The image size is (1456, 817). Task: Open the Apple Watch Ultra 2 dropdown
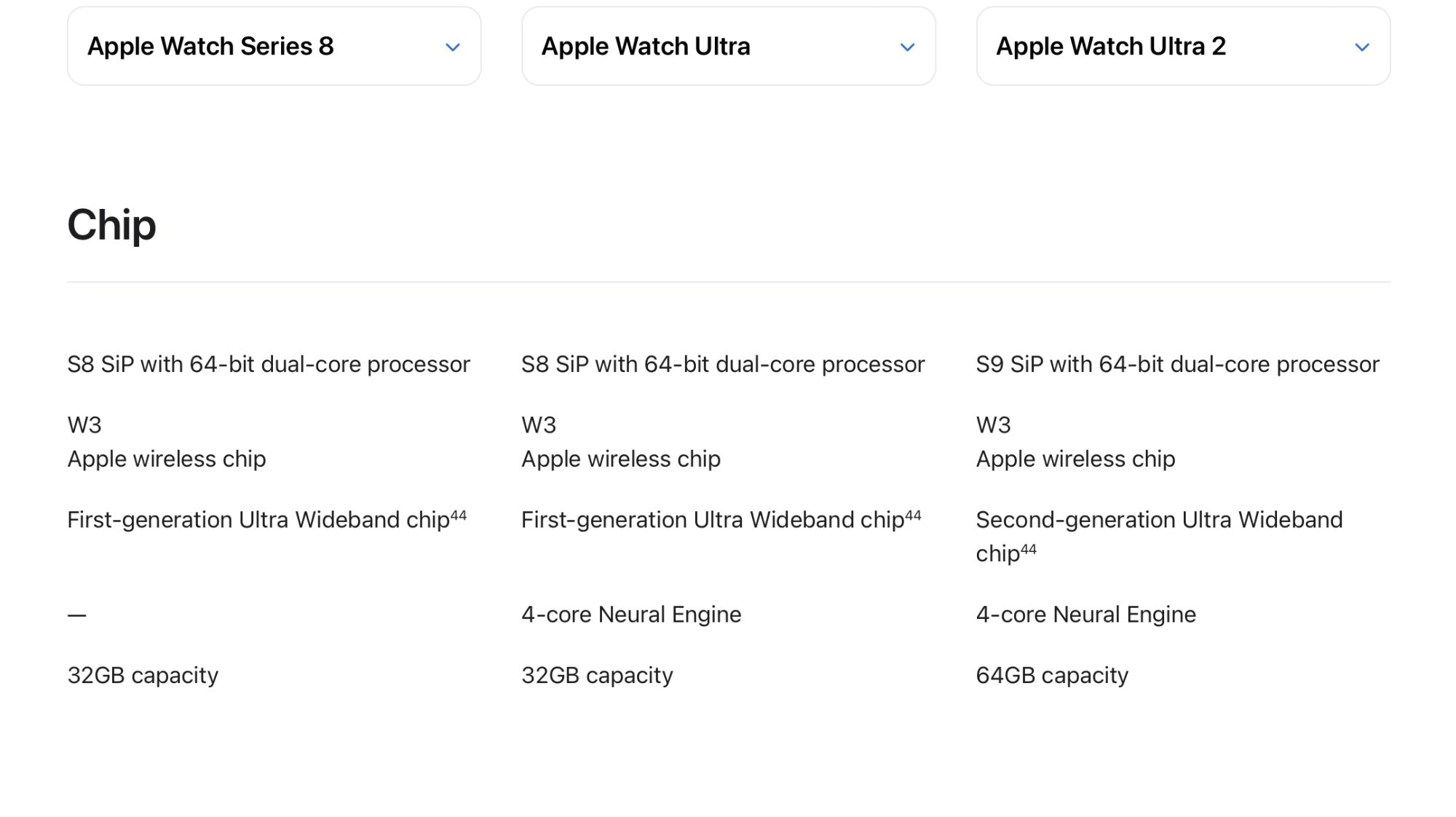(x=1183, y=47)
